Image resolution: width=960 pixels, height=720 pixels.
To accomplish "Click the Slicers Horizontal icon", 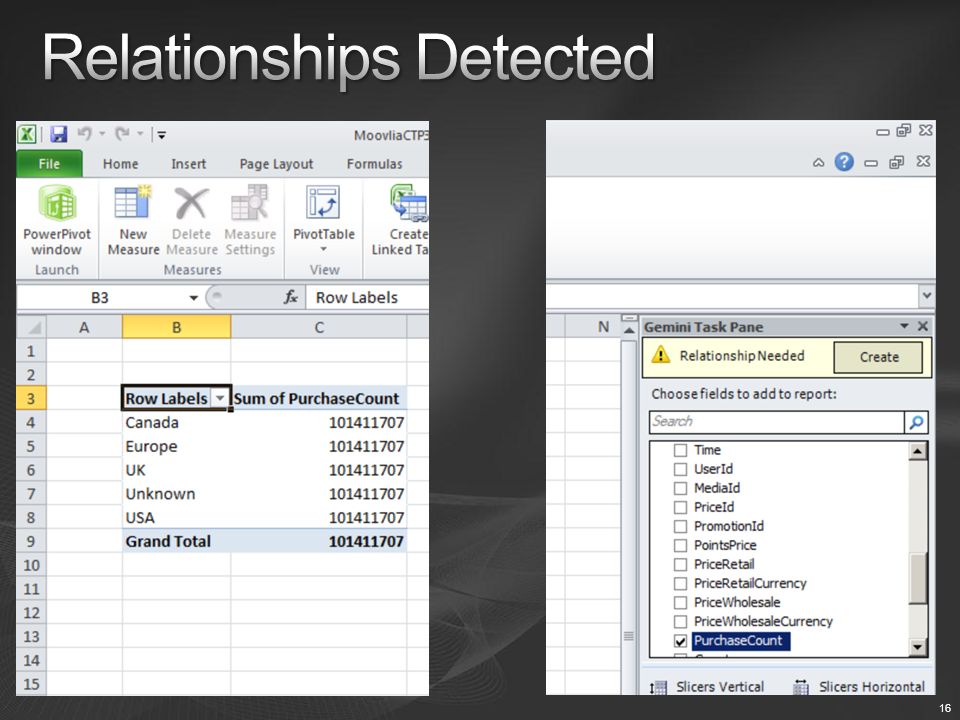I will [801, 688].
